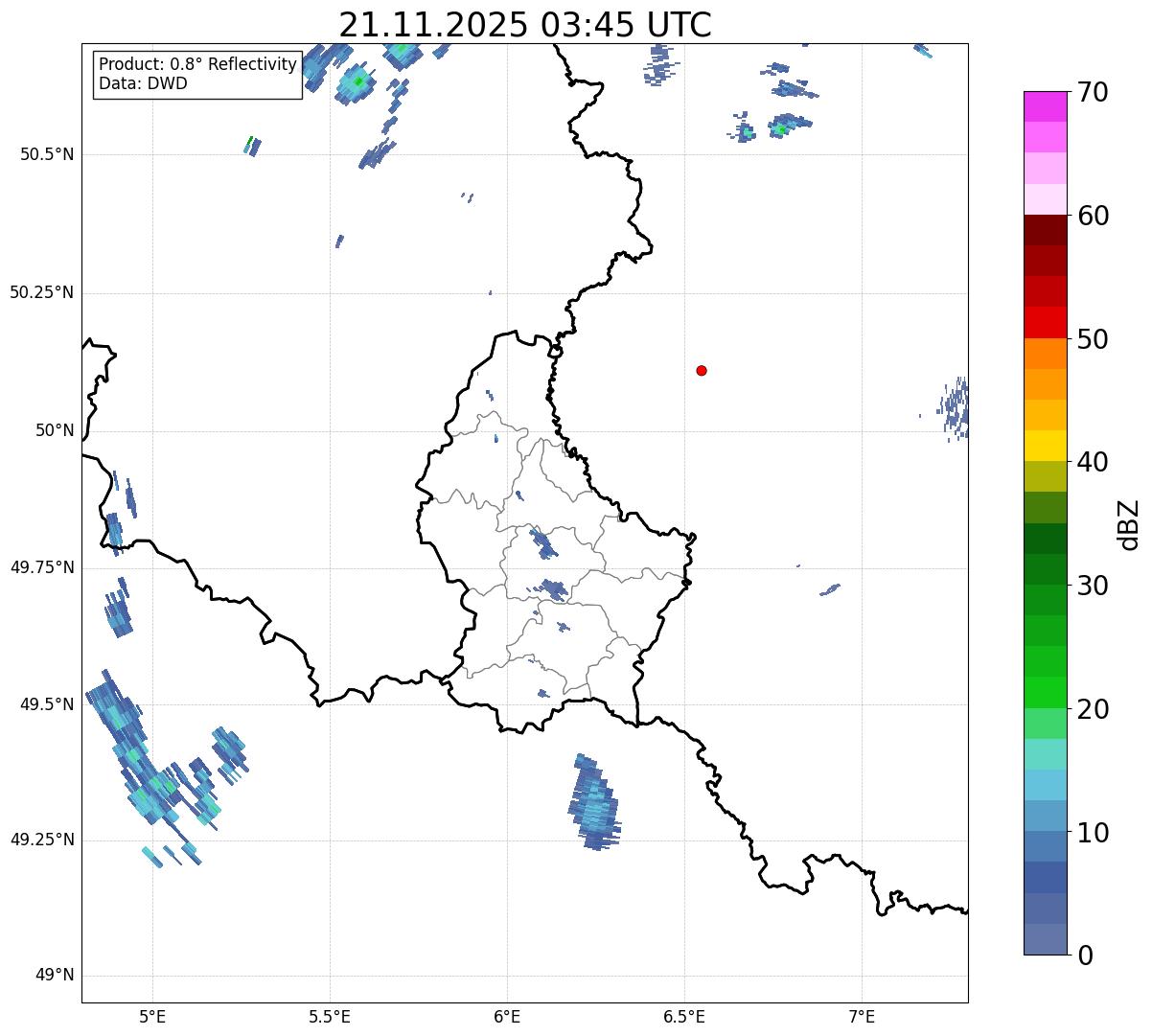Click the 'Product: 0.8° Reflectivity' text
This screenshot has width=1152, height=1036.
[x=198, y=64]
